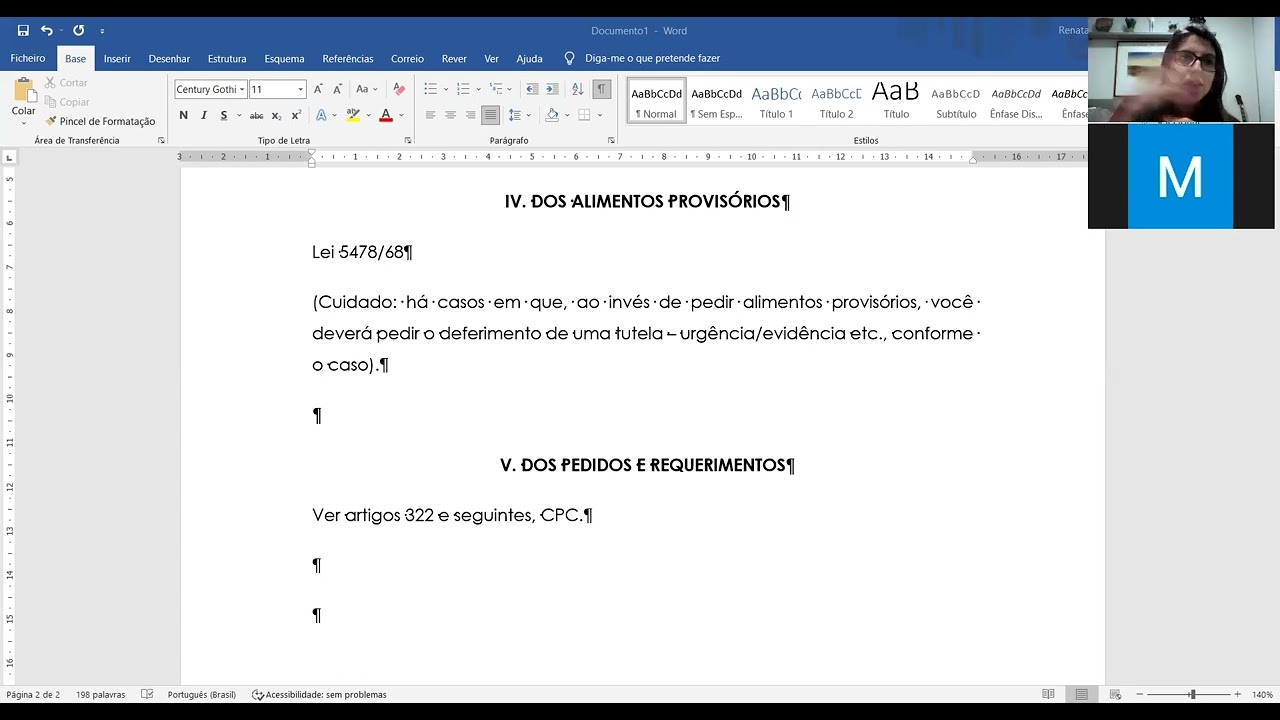This screenshot has width=1280, height=720.
Task: Apply shading to paragraph
Action: coord(552,115)
